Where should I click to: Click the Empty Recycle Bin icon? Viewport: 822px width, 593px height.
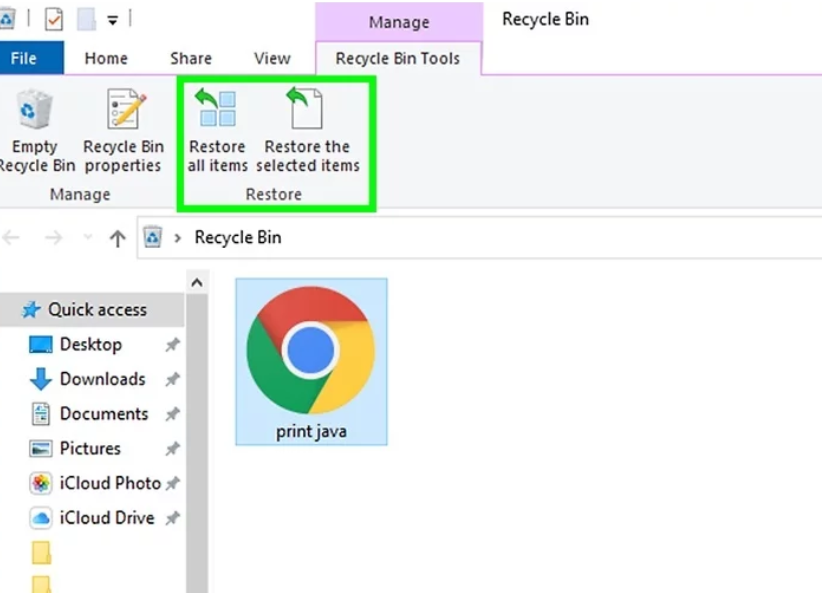[x=35, y=112]
